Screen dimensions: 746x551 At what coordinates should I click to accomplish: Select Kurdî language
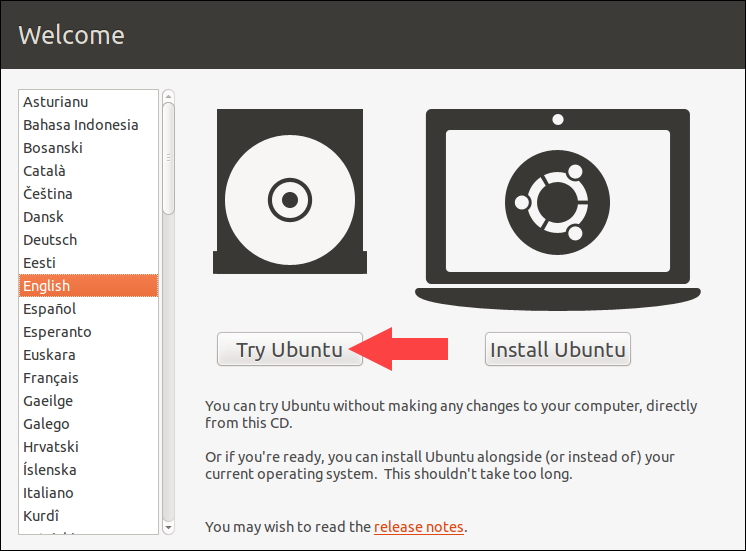[x=88, y=516]
